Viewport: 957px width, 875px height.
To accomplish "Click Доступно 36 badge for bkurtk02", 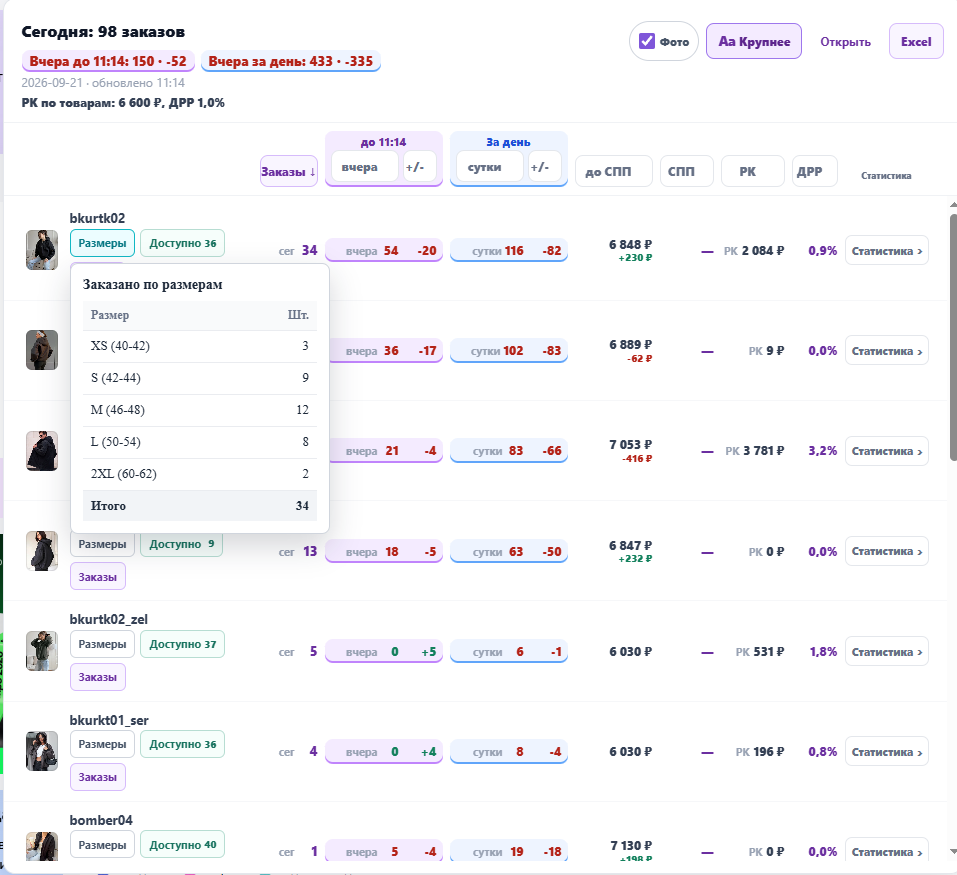I will pos(182,243).
